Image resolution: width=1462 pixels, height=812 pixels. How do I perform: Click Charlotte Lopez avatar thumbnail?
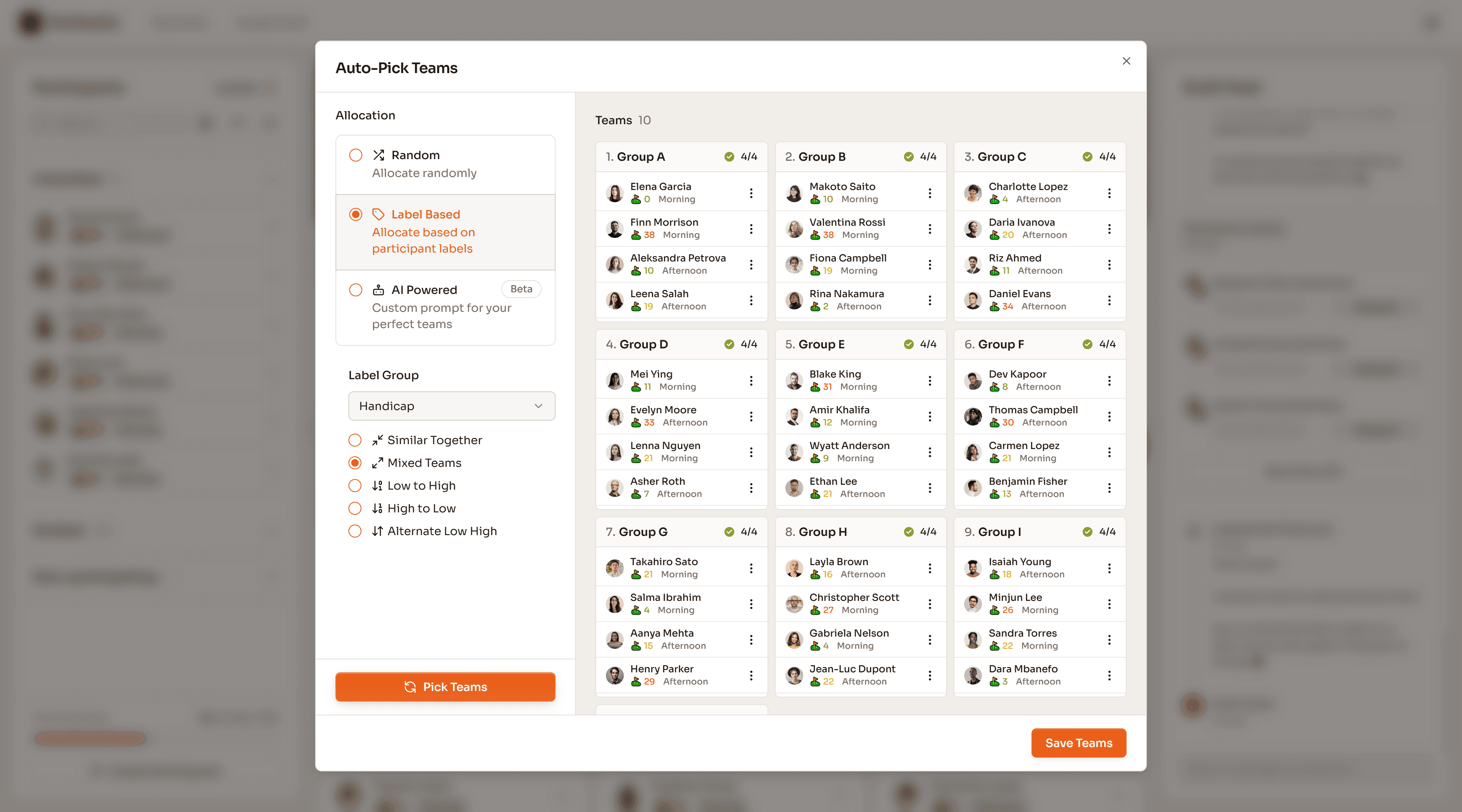tap(973, 193)
